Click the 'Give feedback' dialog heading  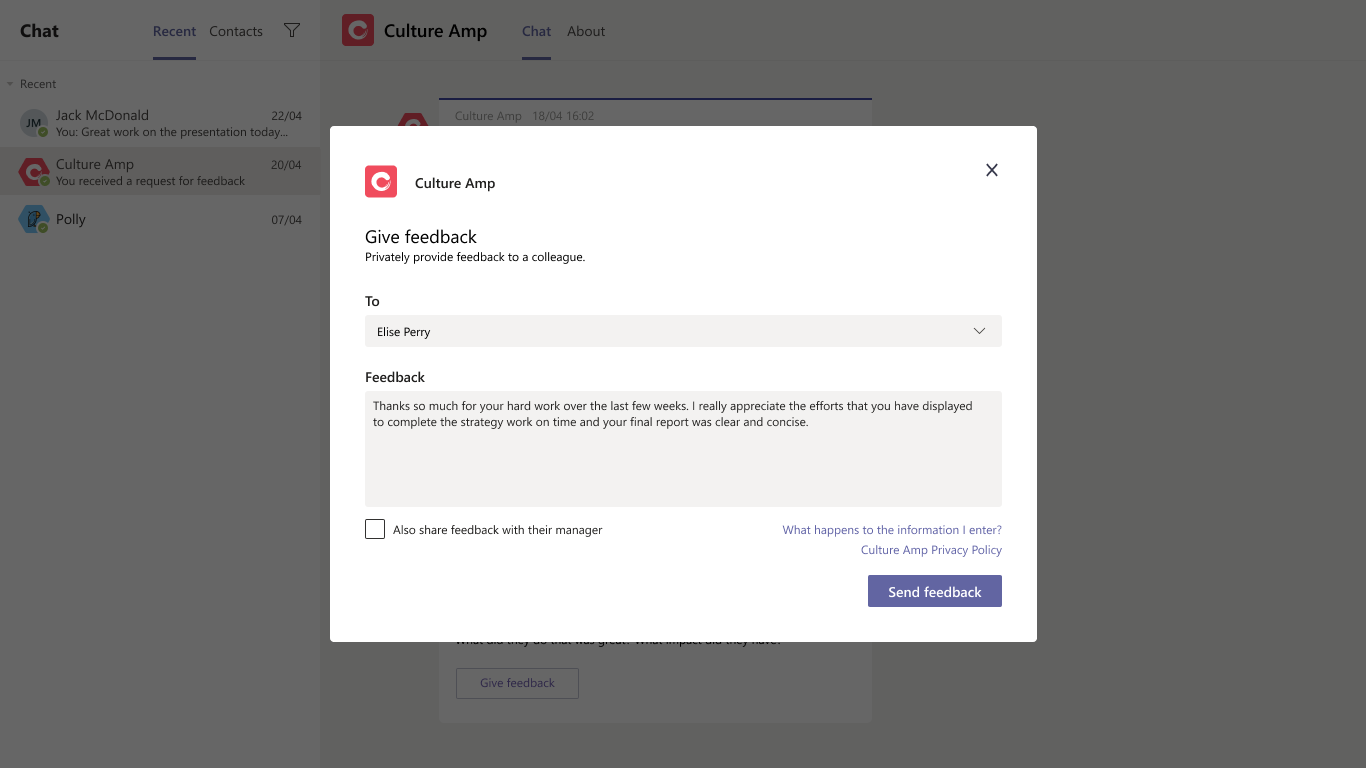(421, 237)
